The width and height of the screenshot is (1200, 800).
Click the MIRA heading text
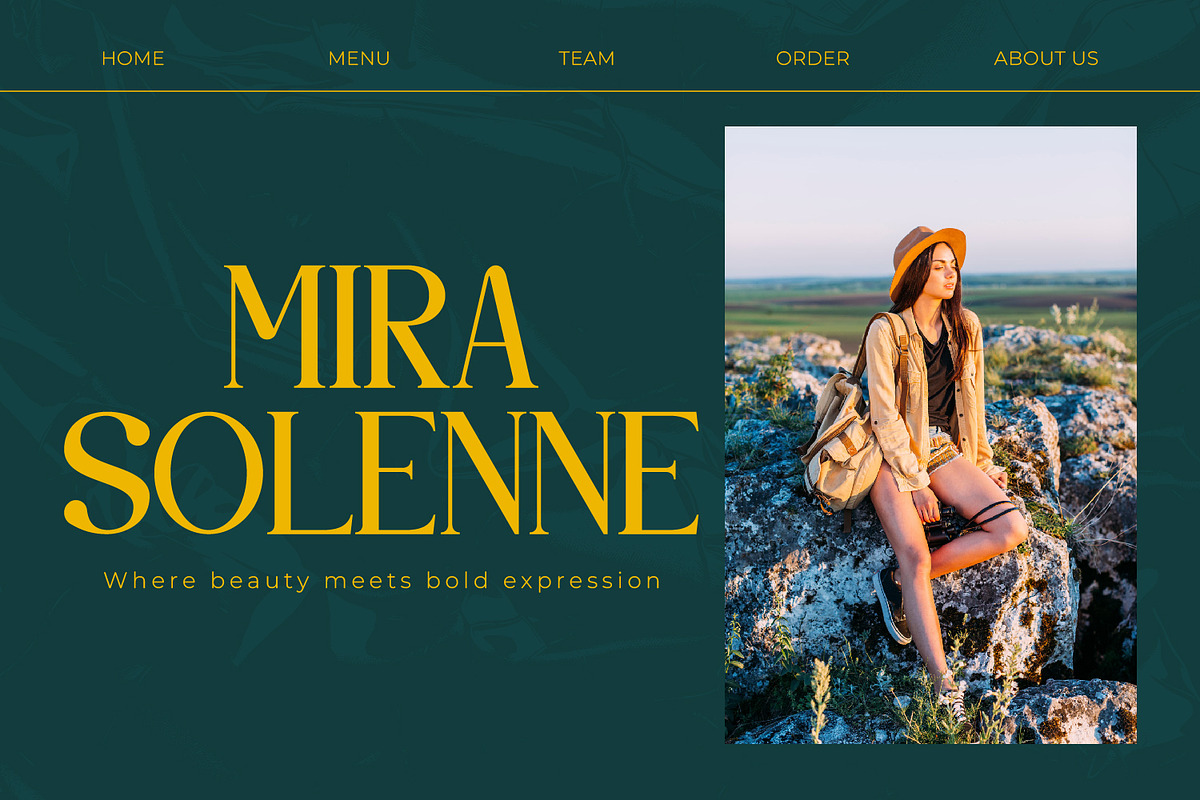pyautogui.click(x=381, y=327)
